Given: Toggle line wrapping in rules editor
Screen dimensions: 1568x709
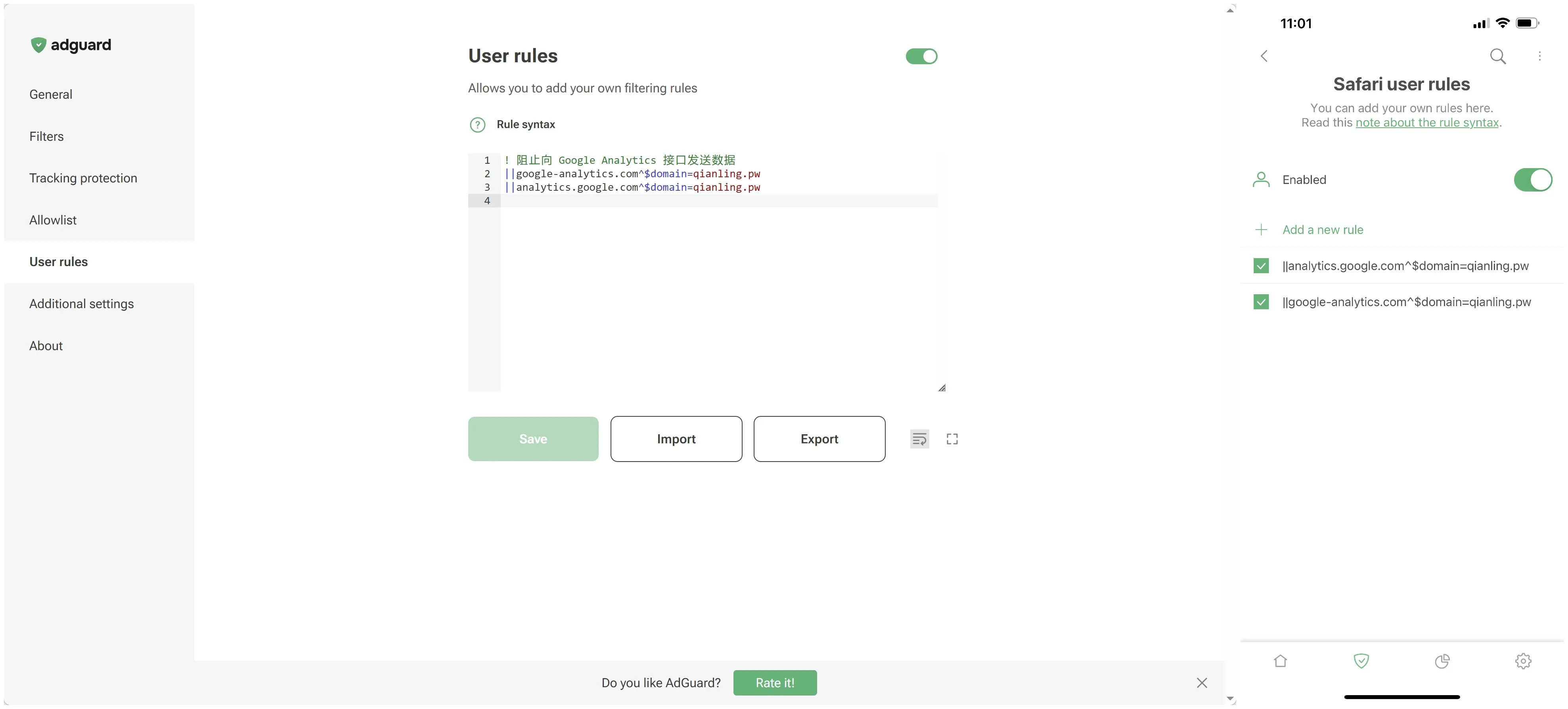Looking at the screenshot, I should (x=919, y=439).
